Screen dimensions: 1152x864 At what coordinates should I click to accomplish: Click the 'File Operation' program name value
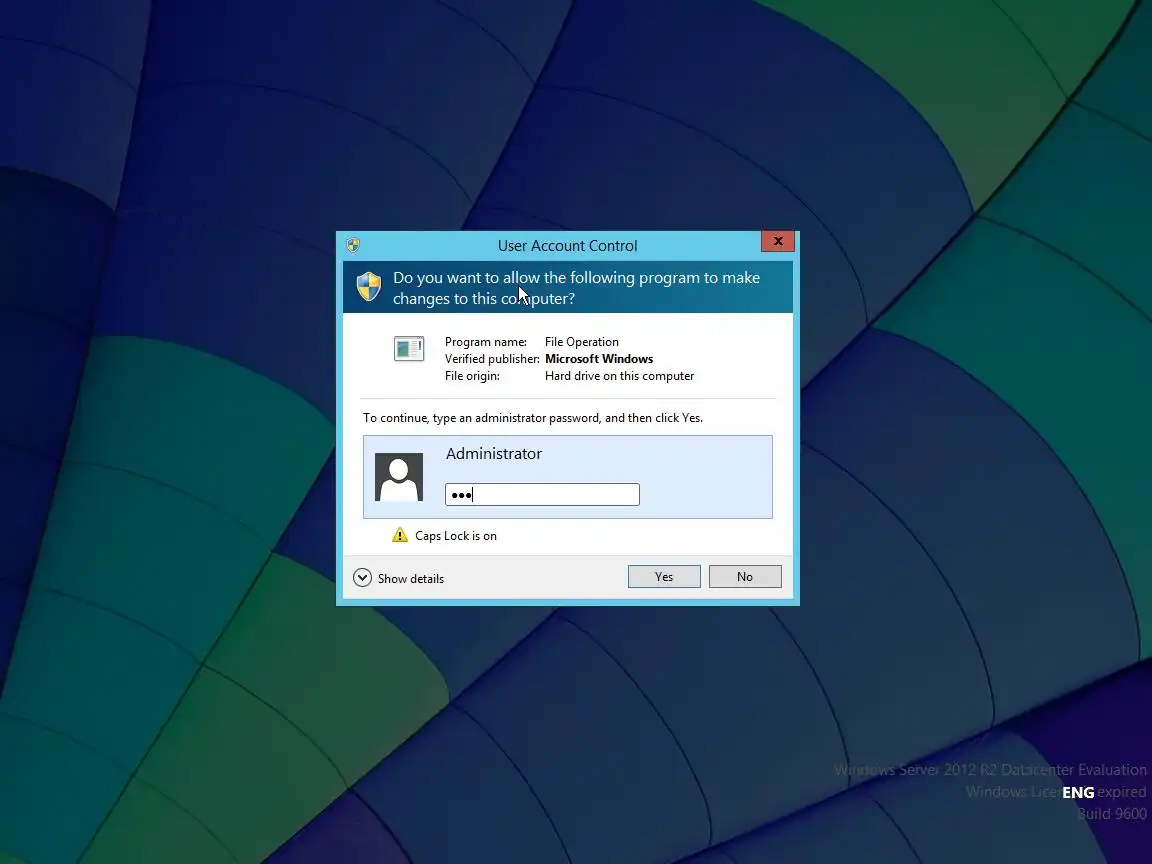(582, 342)
